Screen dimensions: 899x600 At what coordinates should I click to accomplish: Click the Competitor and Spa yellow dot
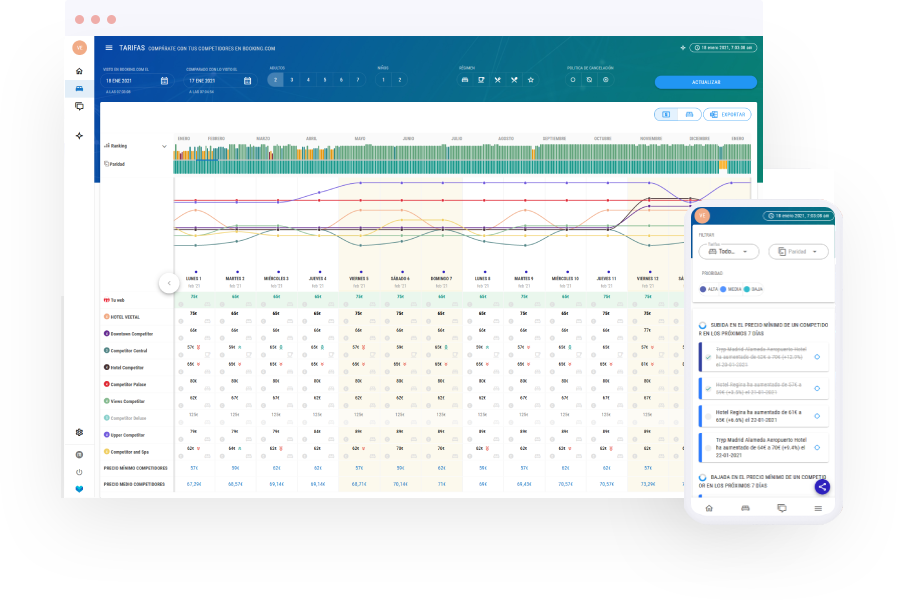click(x=107, y=452)
